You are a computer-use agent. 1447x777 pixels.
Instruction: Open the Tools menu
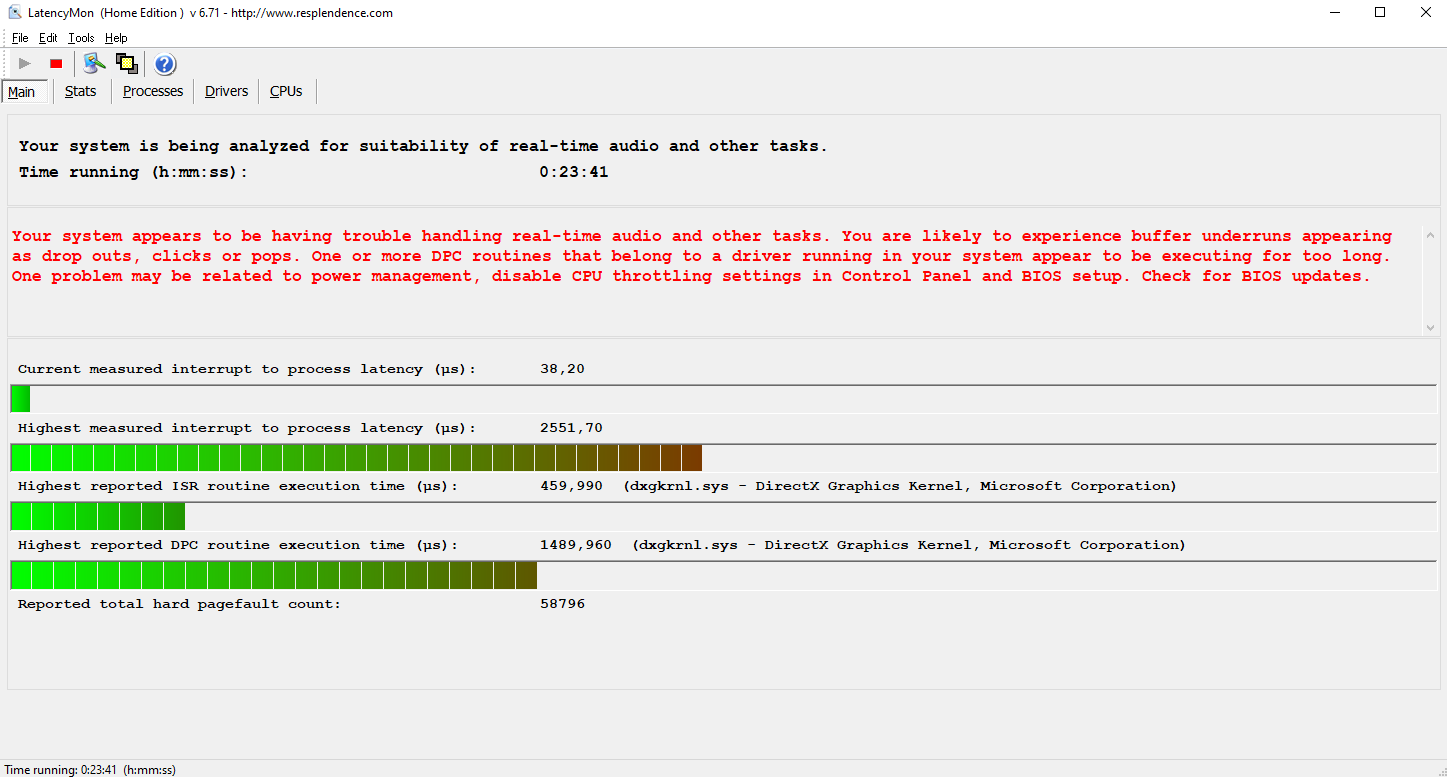[x=81, y=38]
